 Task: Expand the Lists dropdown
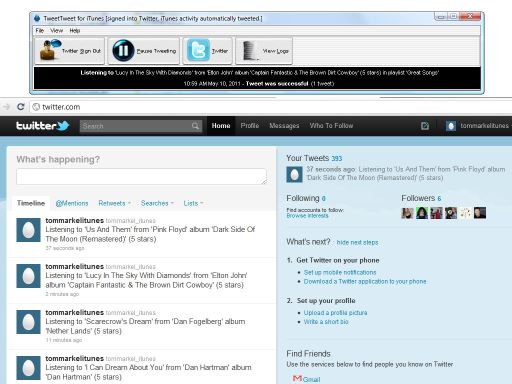coord(193,203)
